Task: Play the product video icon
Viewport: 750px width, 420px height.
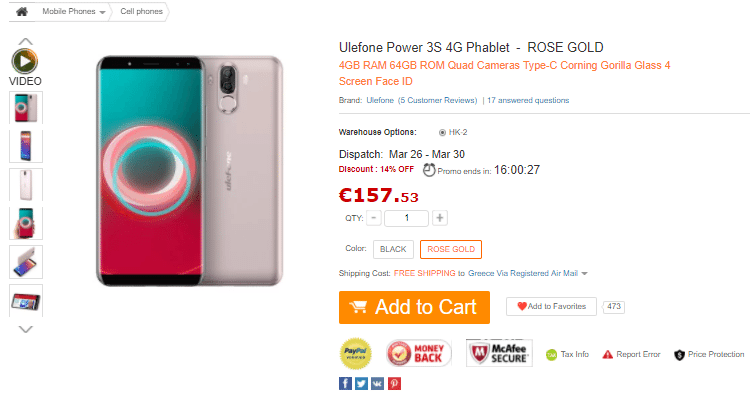Action: [x=25, y=61]
